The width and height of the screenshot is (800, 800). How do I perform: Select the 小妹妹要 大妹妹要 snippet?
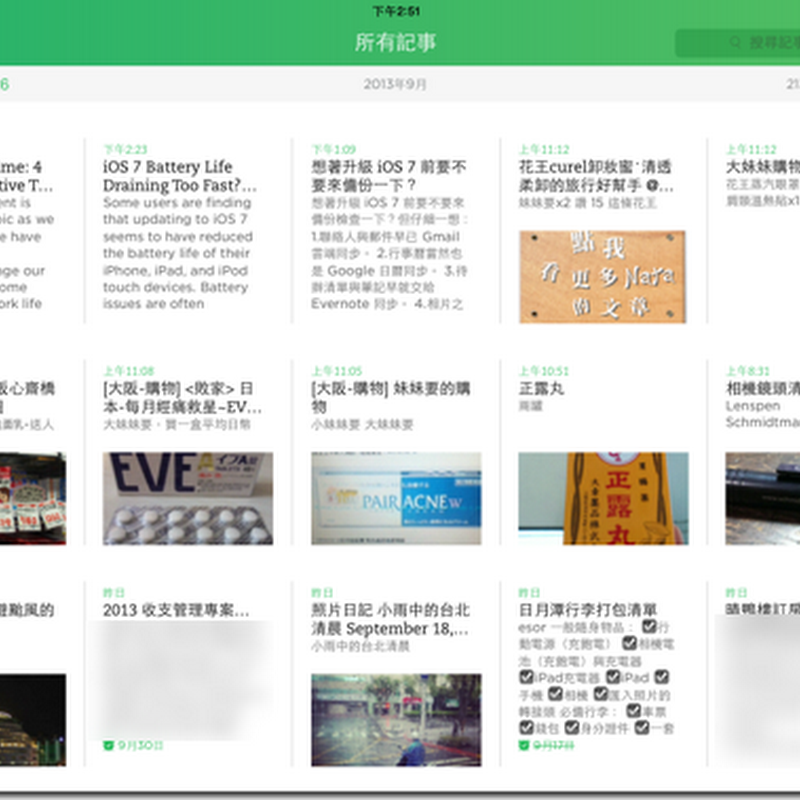tap(362, 424)
